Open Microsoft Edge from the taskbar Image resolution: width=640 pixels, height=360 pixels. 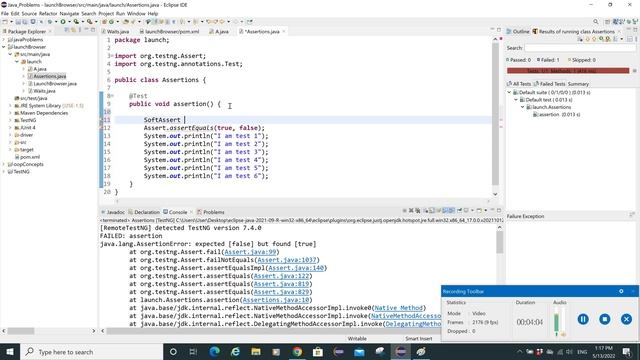[214, 351]
